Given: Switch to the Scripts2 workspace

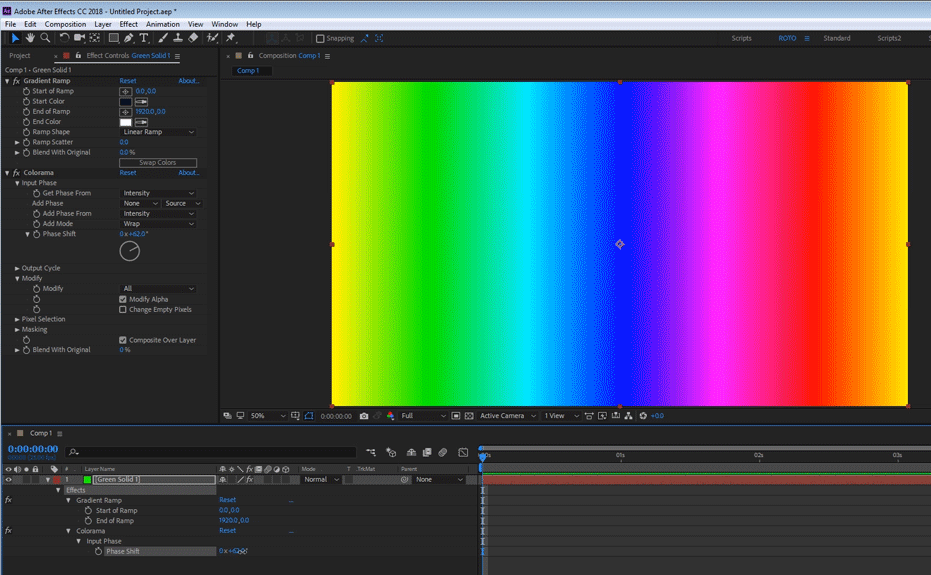Looking at the screenshot, I should click(x=889, y=38).
